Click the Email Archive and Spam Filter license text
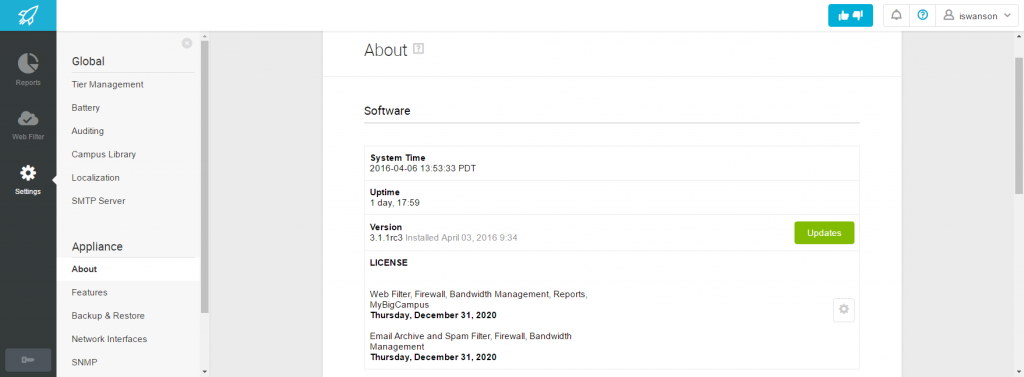The height and width of the screenshot is (377, 1024). [x=471, y=341]
